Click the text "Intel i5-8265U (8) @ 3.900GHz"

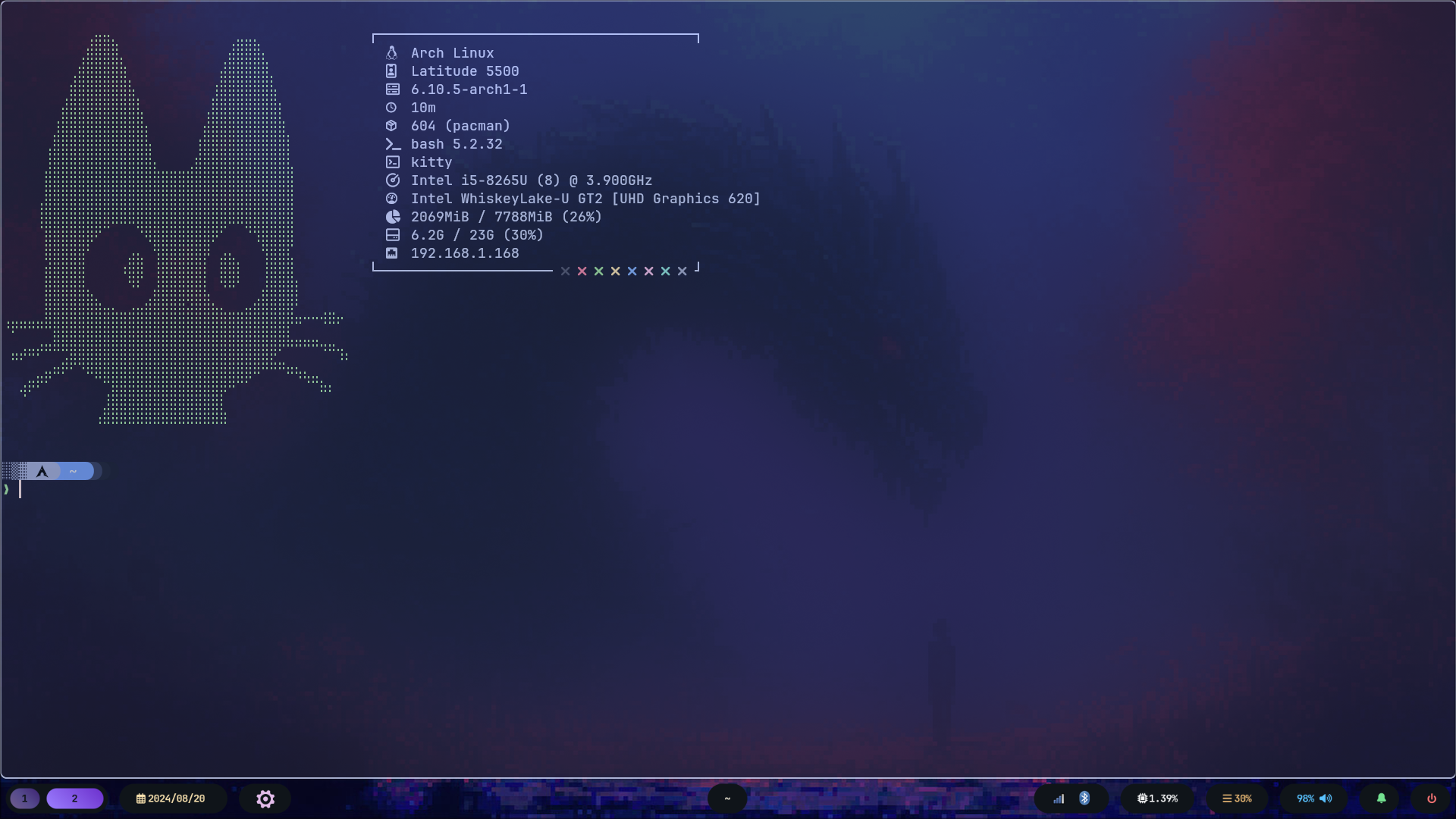[x=532, y=180]
